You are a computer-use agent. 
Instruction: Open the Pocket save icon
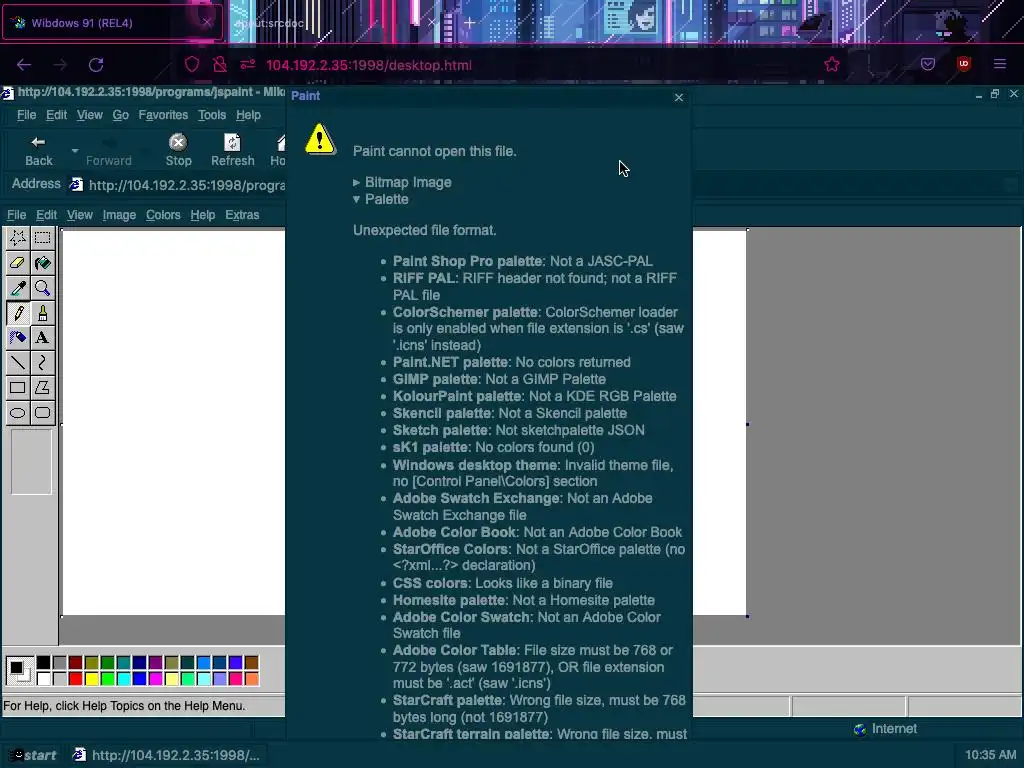coord(928,64)
